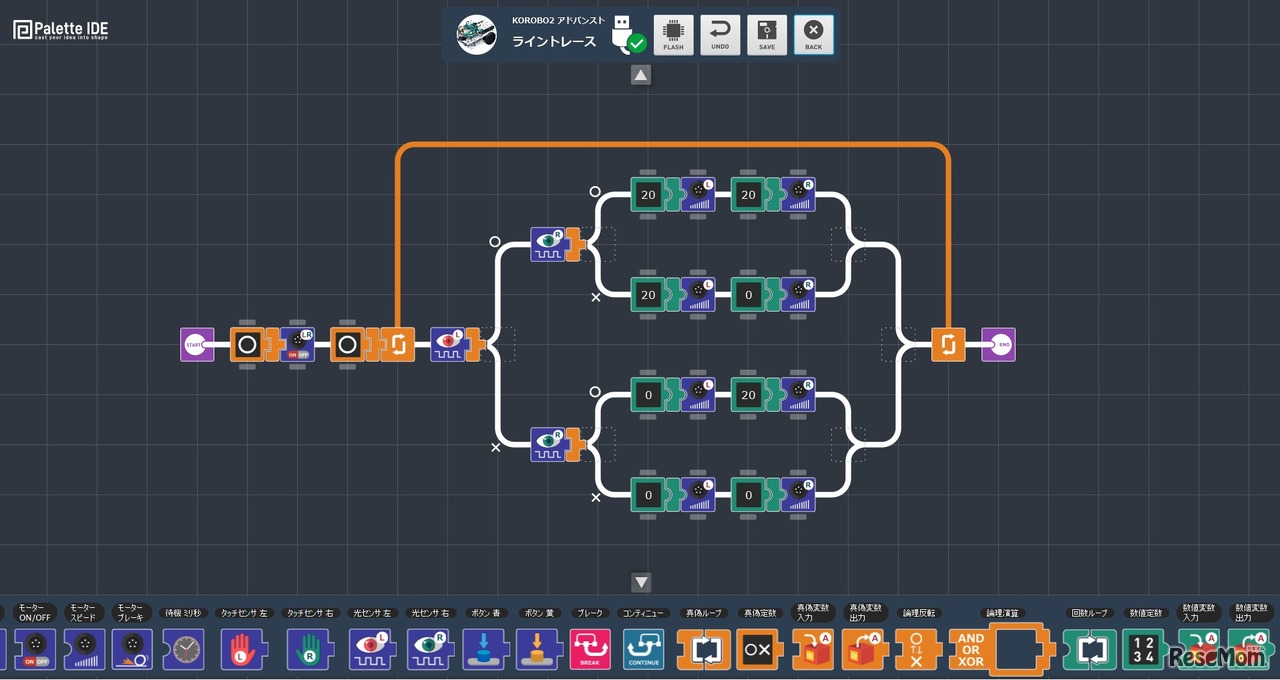The width and height of the screenshot is (1280, 680).
Task: Select the BREAK block in palette
Action: click(589, 649)
